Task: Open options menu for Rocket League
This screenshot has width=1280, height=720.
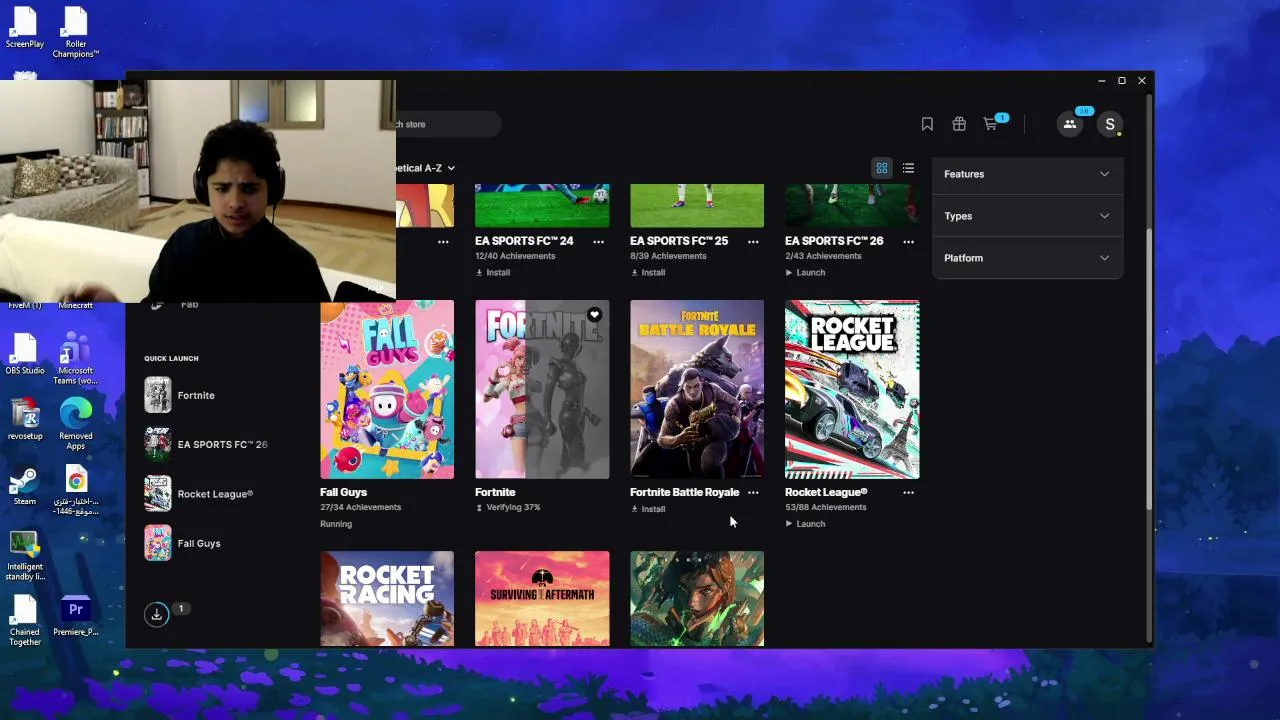Action: coord(908,492)
